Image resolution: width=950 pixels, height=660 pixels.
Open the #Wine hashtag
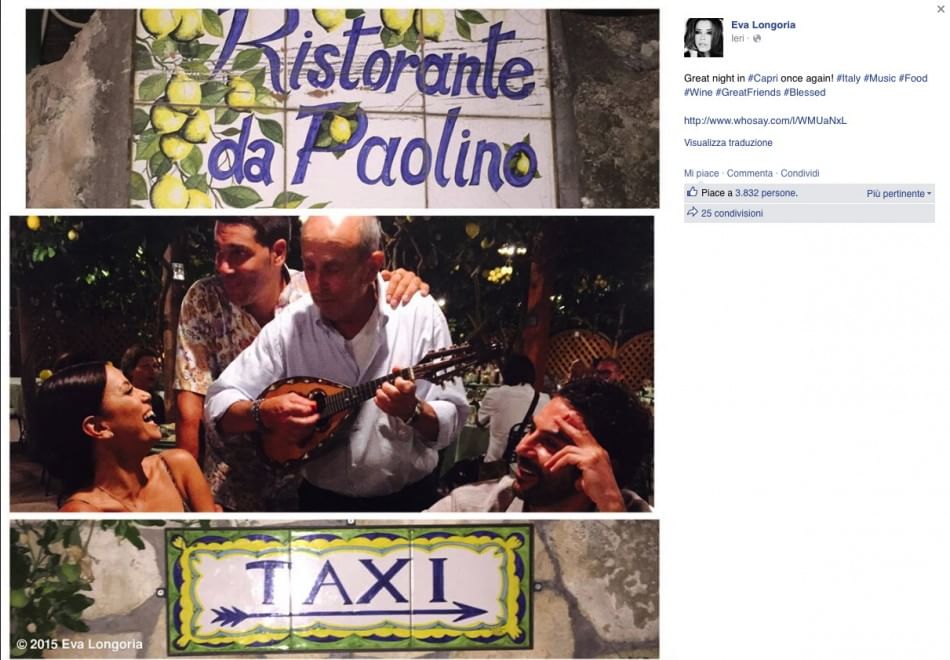click(698, 93)
